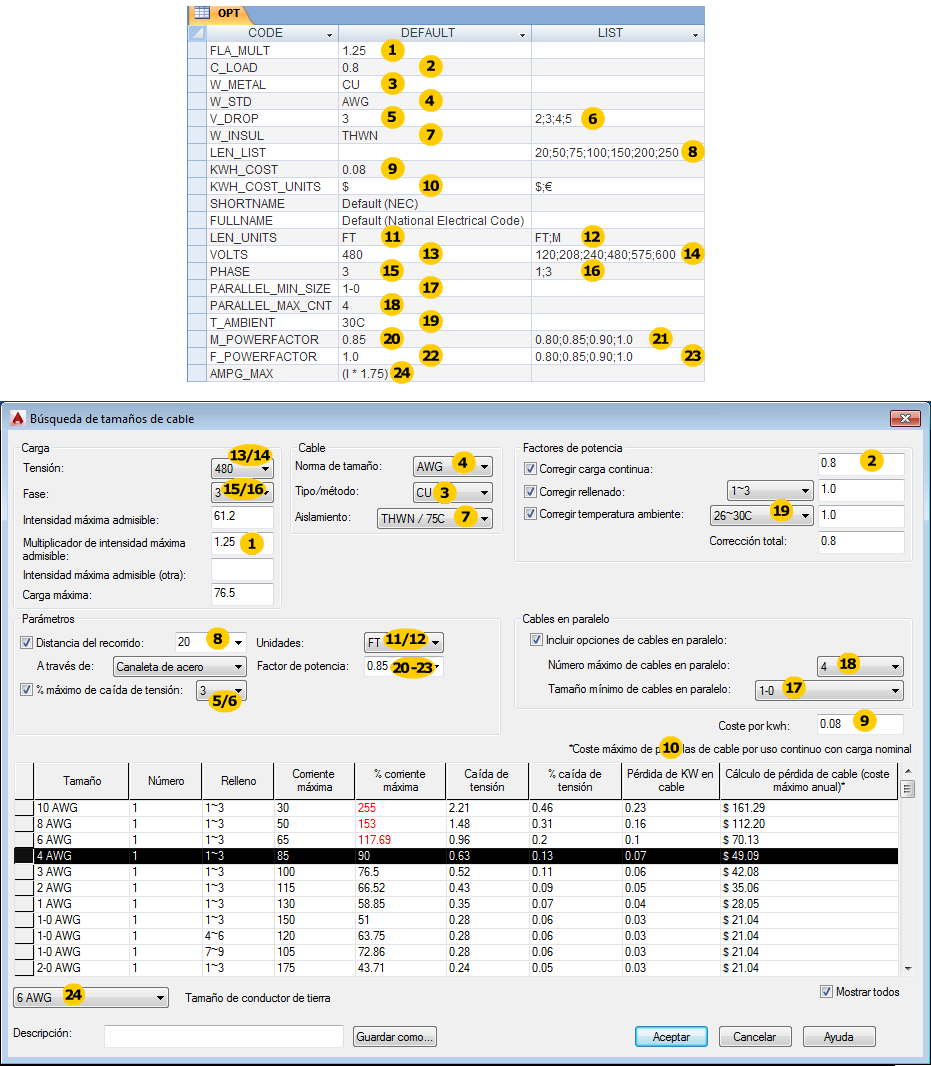Click the Multiplicador de intensidad field 1.25
Image resolution: width=931 pixels, height=1066 pixels.
[242, 543]
